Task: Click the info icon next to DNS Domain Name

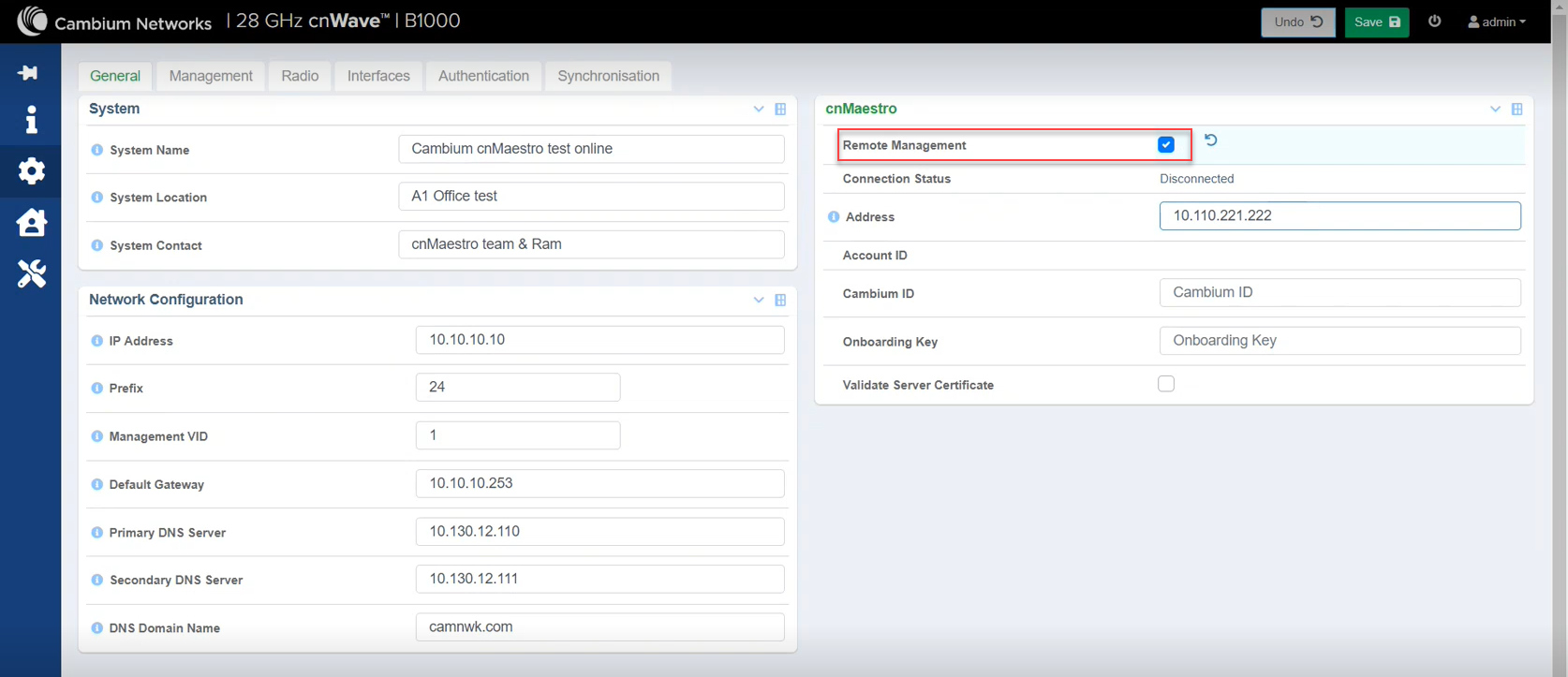Action: click(97, 628)
